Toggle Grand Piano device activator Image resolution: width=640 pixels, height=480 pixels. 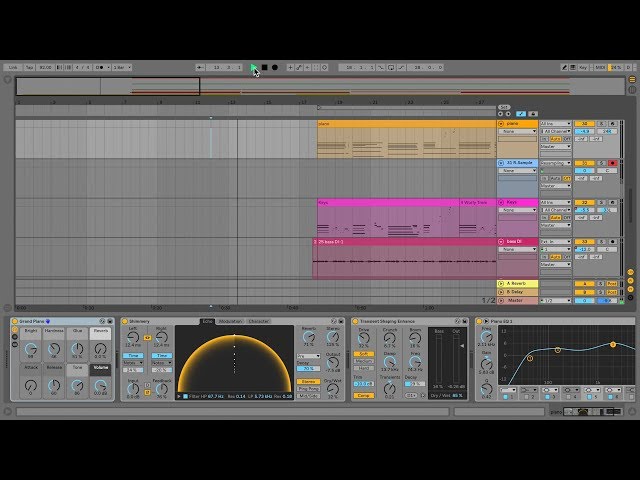click(15, 321)
